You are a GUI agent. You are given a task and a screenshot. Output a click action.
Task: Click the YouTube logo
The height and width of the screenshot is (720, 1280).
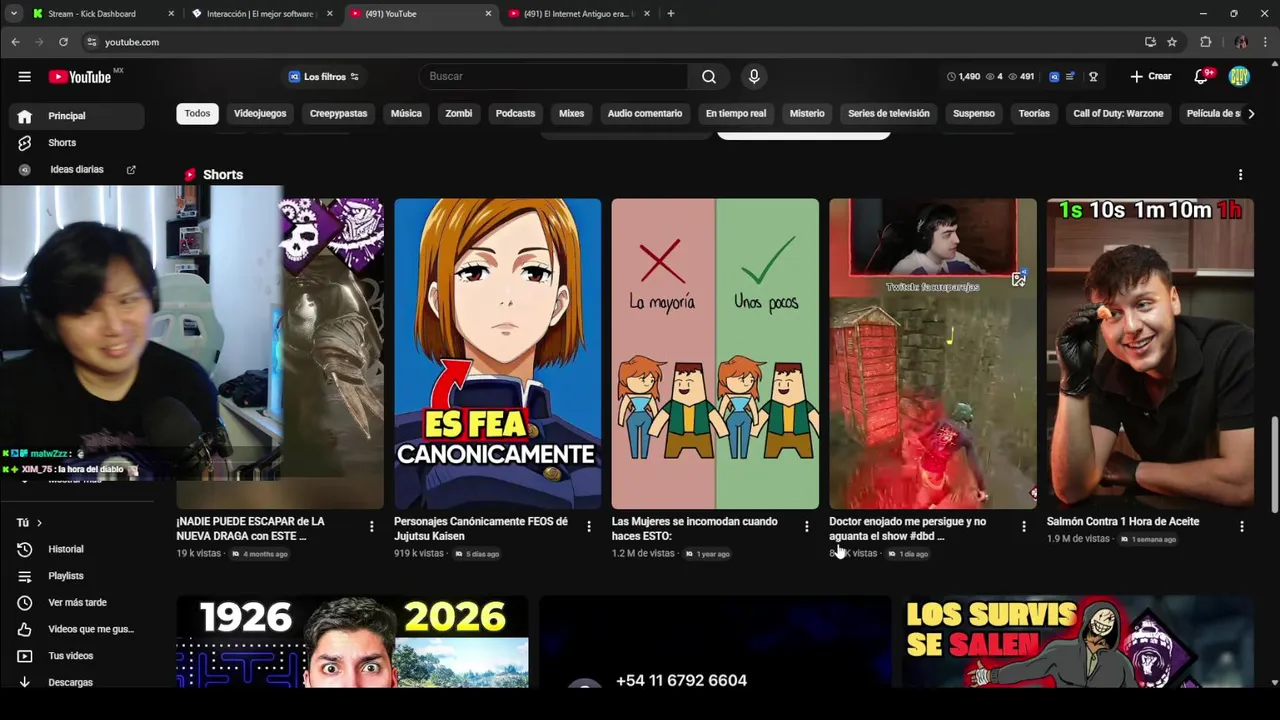(x=81, y=77)
